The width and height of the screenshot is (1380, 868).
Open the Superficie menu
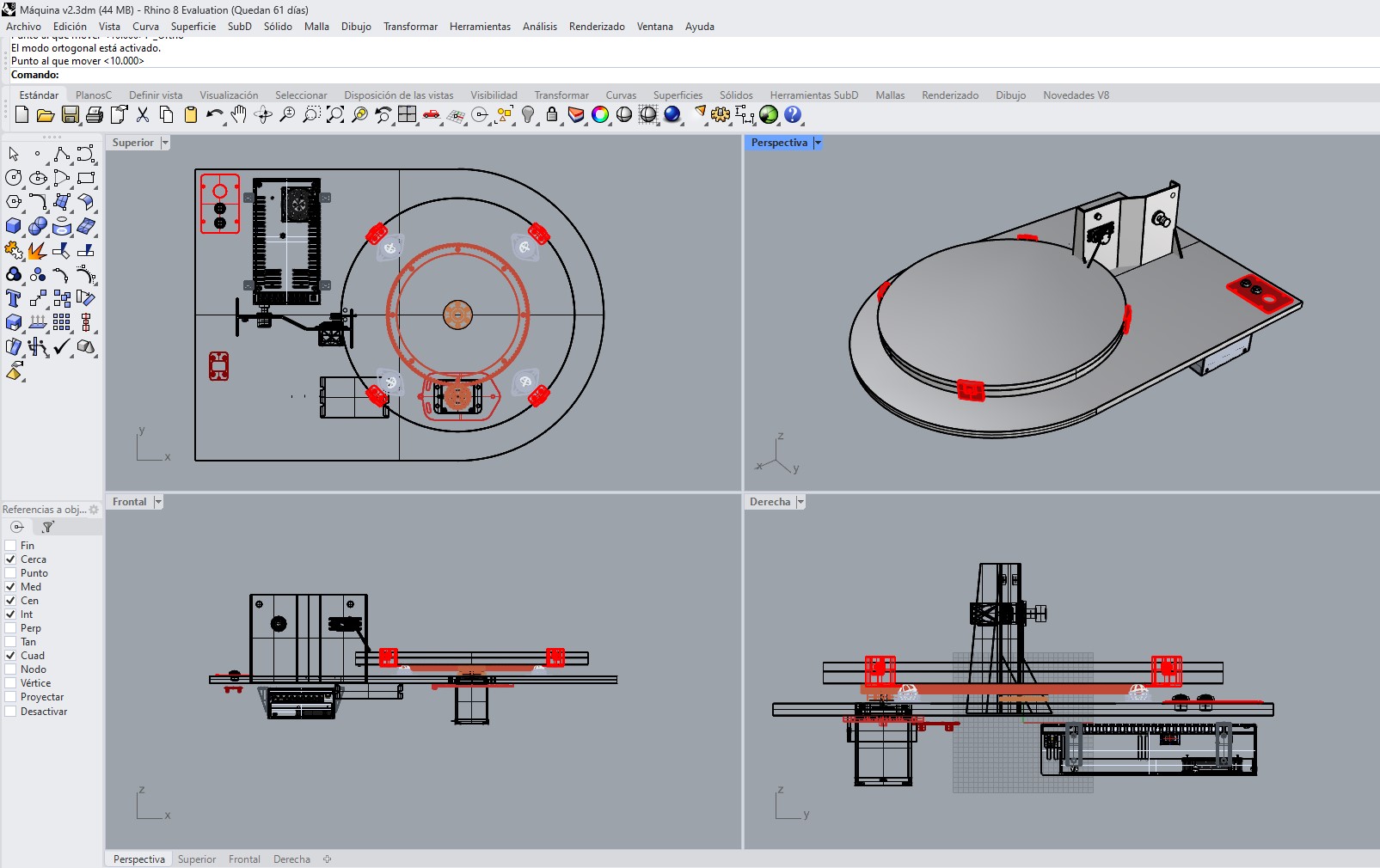point(193,27)
